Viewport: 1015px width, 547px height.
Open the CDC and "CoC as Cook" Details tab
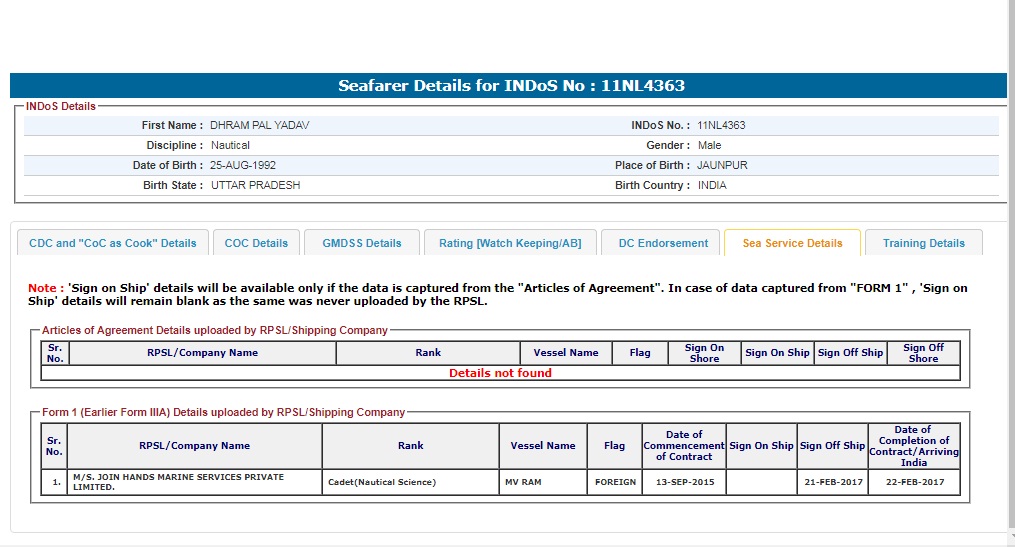pos(113,243)
